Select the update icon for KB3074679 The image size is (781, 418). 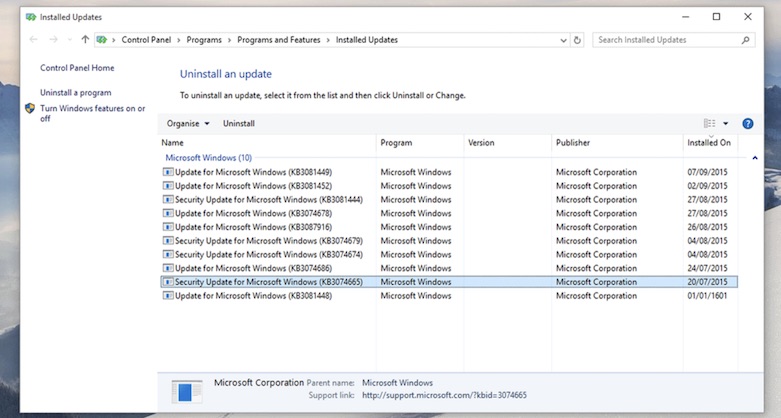(168, 241)
